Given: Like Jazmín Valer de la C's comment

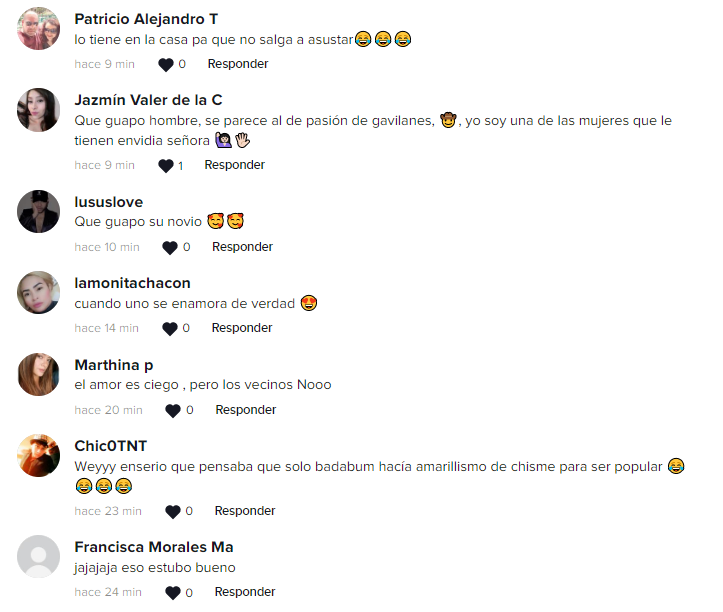Looking at the screenshot, I should pyautogui.click(x=166, y=166).
